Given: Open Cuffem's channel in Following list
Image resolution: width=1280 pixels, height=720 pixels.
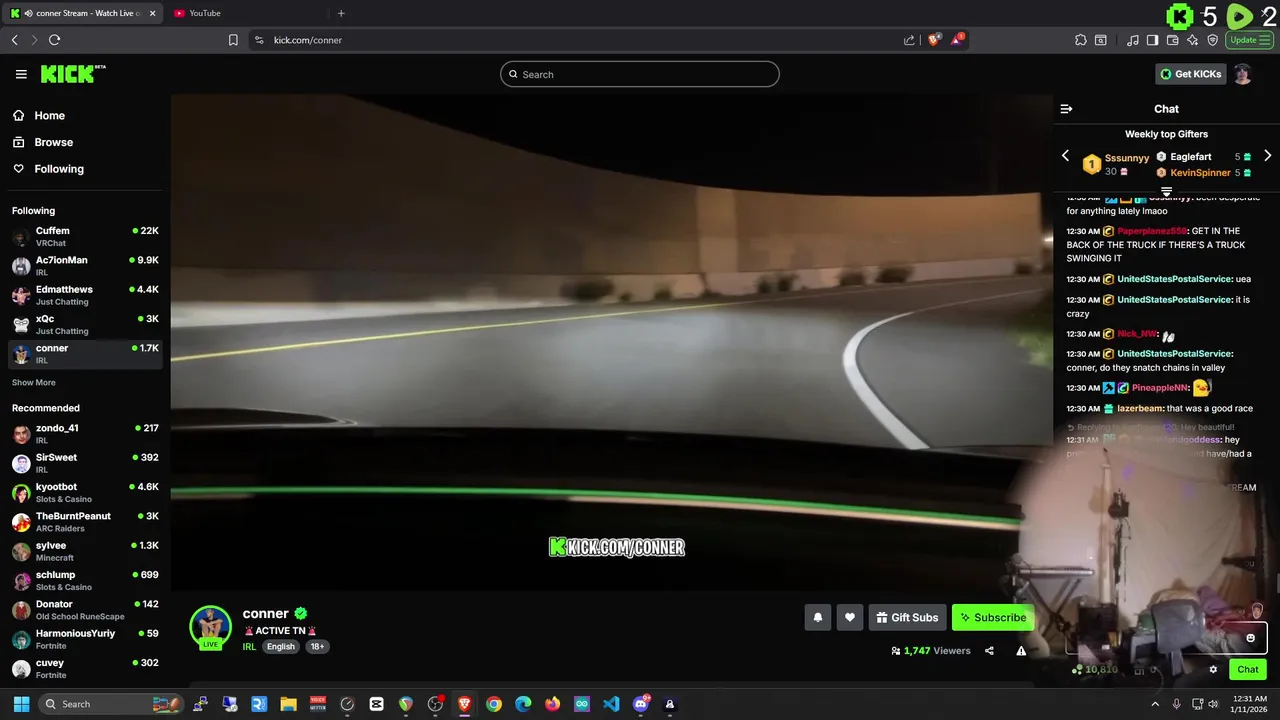Looking at the screenshot, I should click(x=85, y=236).
